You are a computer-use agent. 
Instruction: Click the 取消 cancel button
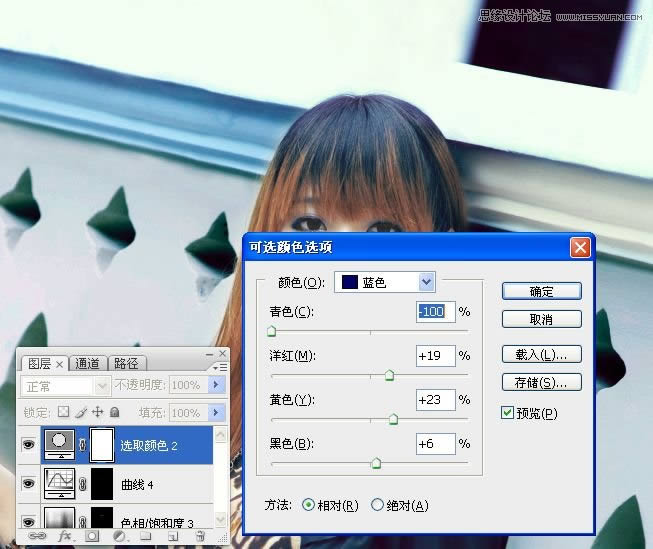(x=541, y=319)
